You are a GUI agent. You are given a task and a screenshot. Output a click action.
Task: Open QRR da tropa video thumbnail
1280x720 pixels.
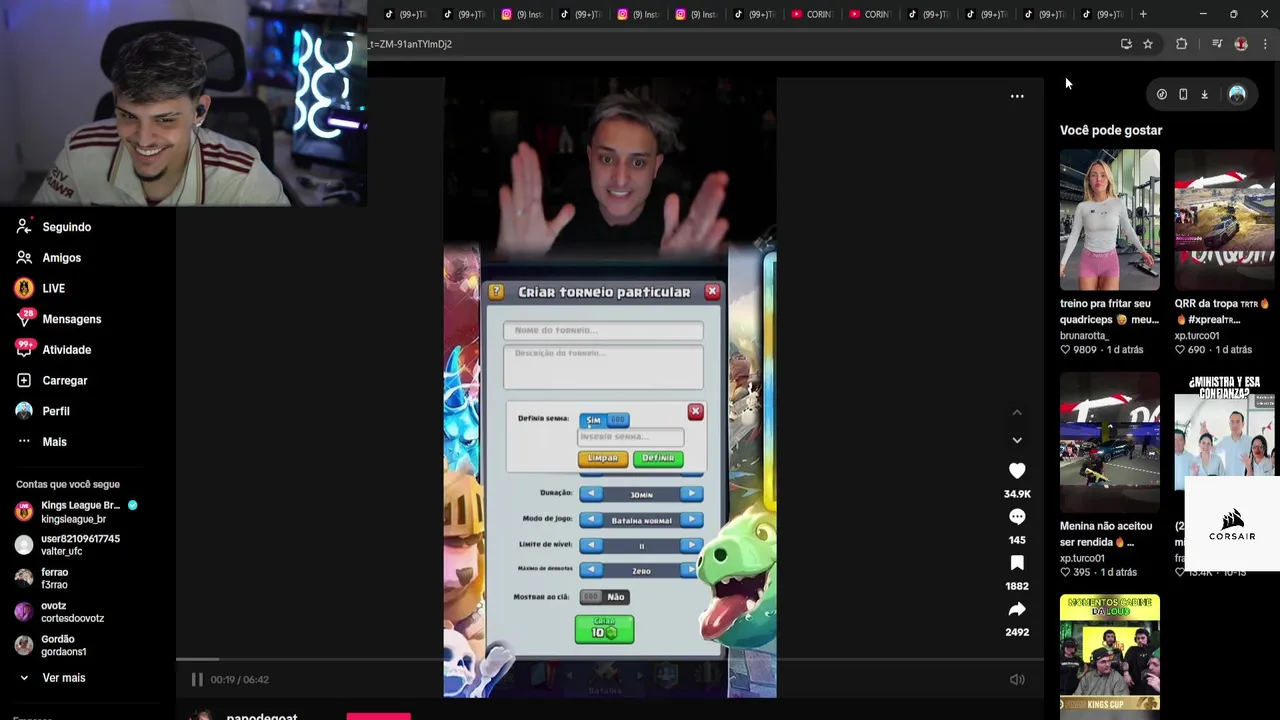click(1224, 220)
